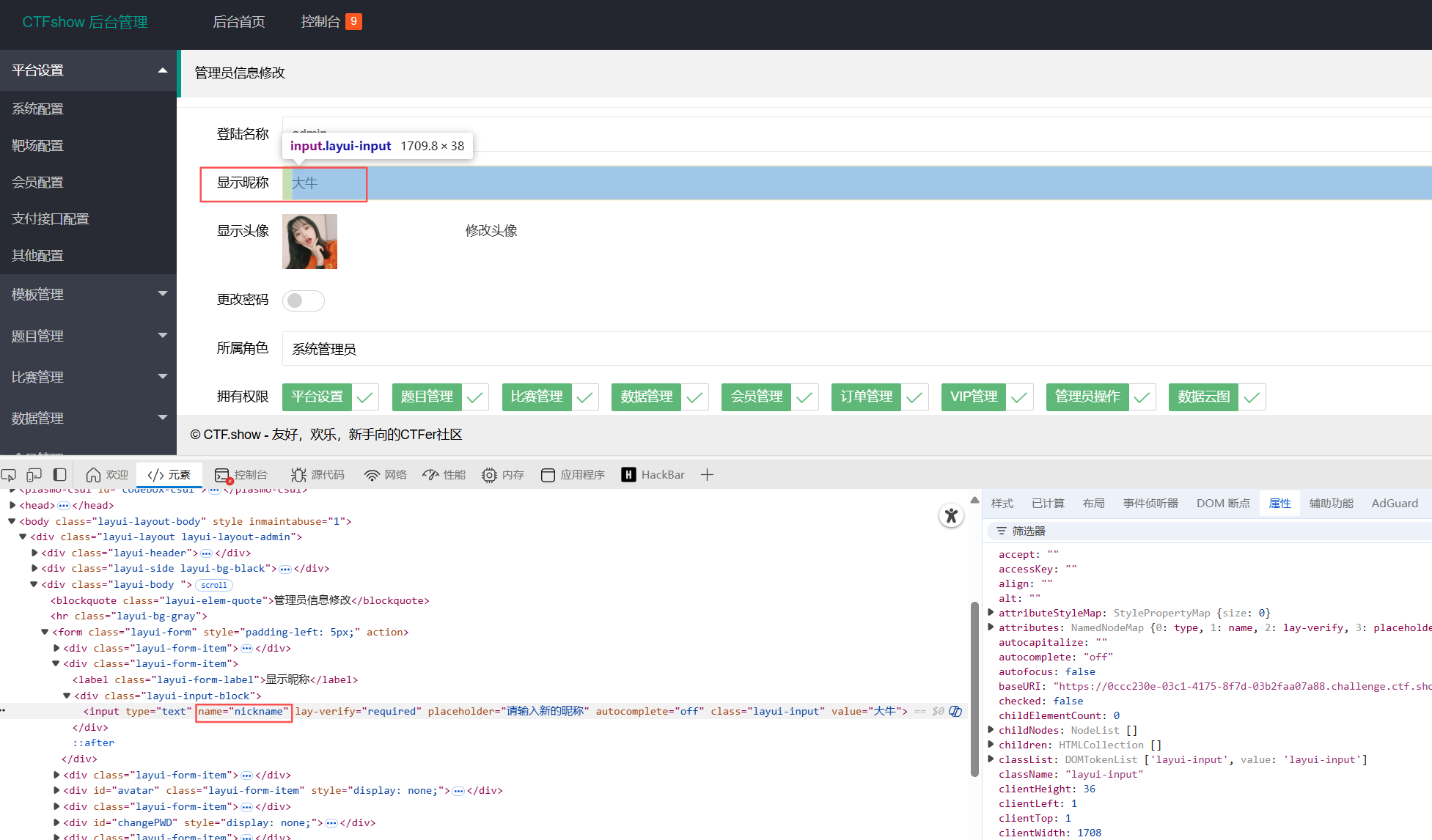Open the 源代码 sources panel

[317, 475]
